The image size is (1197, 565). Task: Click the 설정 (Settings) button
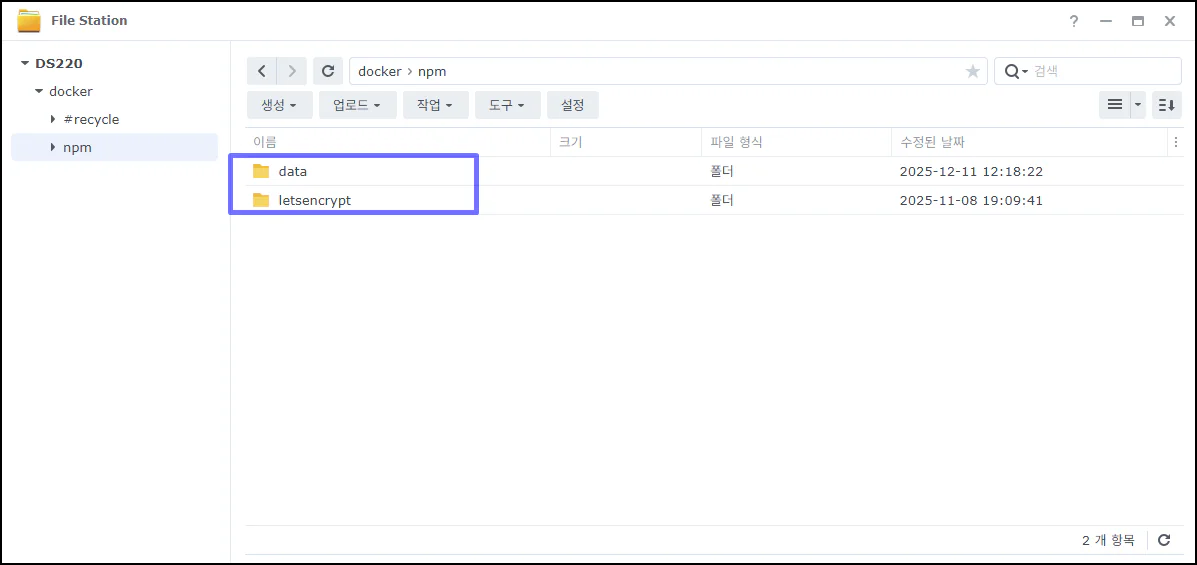click(572, 105)
